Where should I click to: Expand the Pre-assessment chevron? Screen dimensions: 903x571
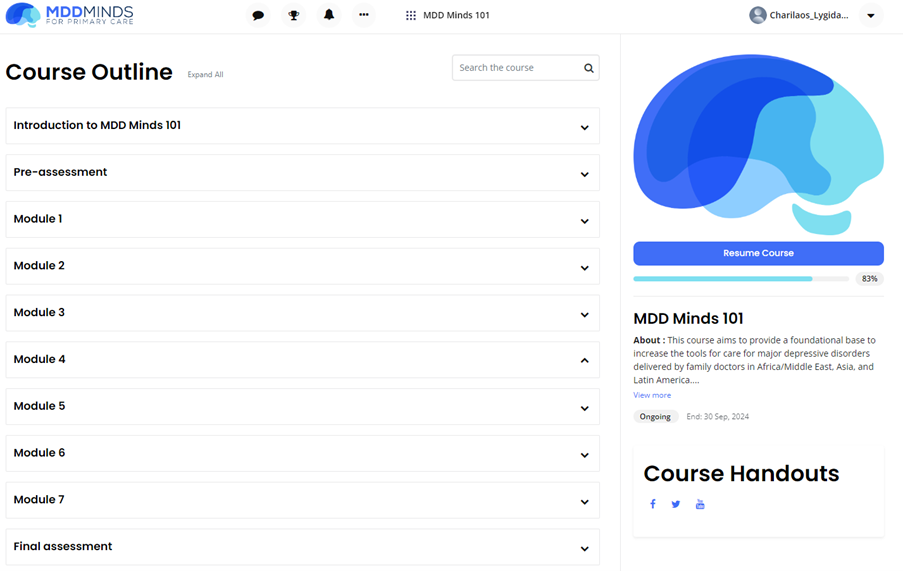click(x=585, y=174)
